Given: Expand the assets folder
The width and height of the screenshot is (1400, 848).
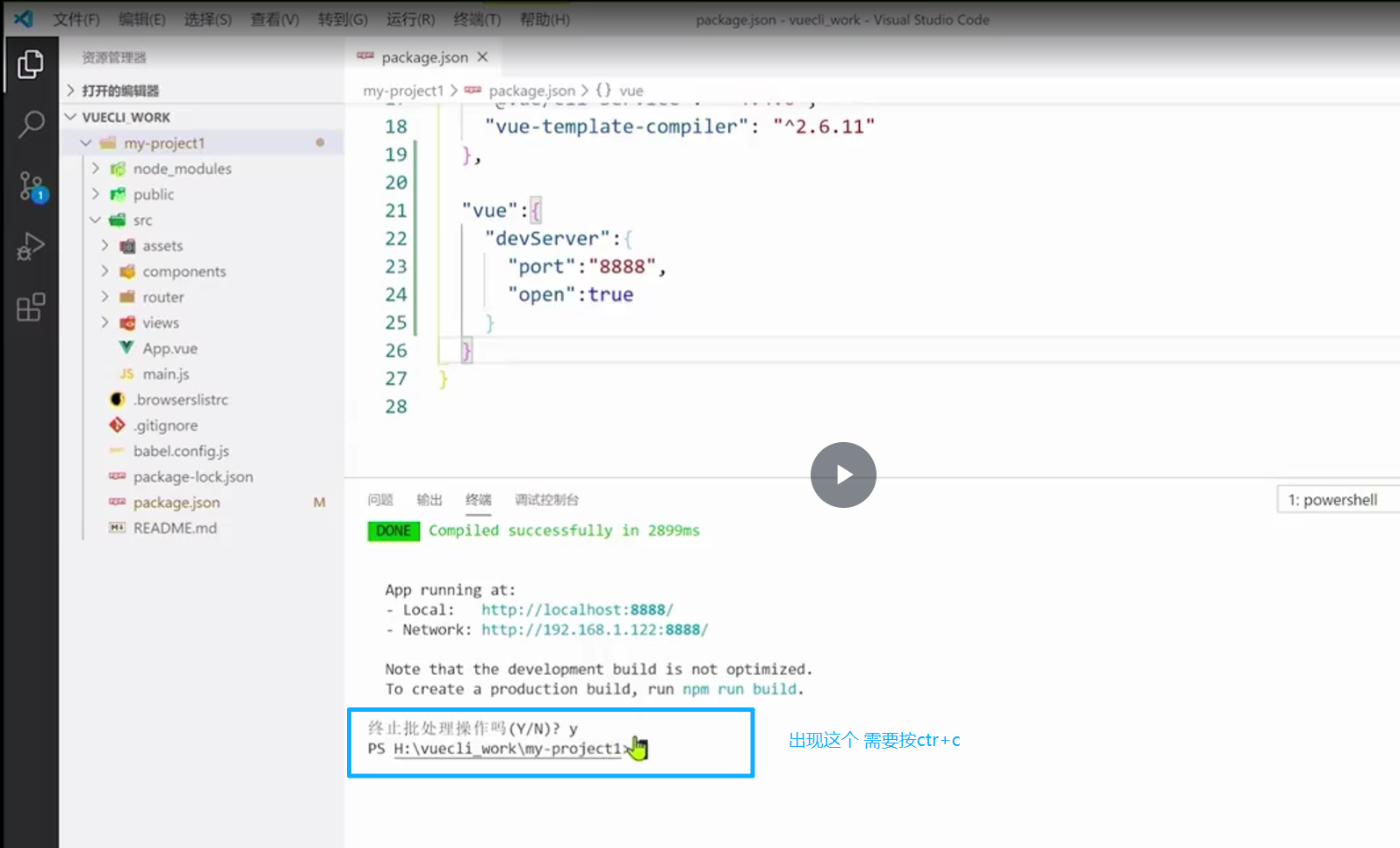Looking at the screenshot, I should (202, 246).
